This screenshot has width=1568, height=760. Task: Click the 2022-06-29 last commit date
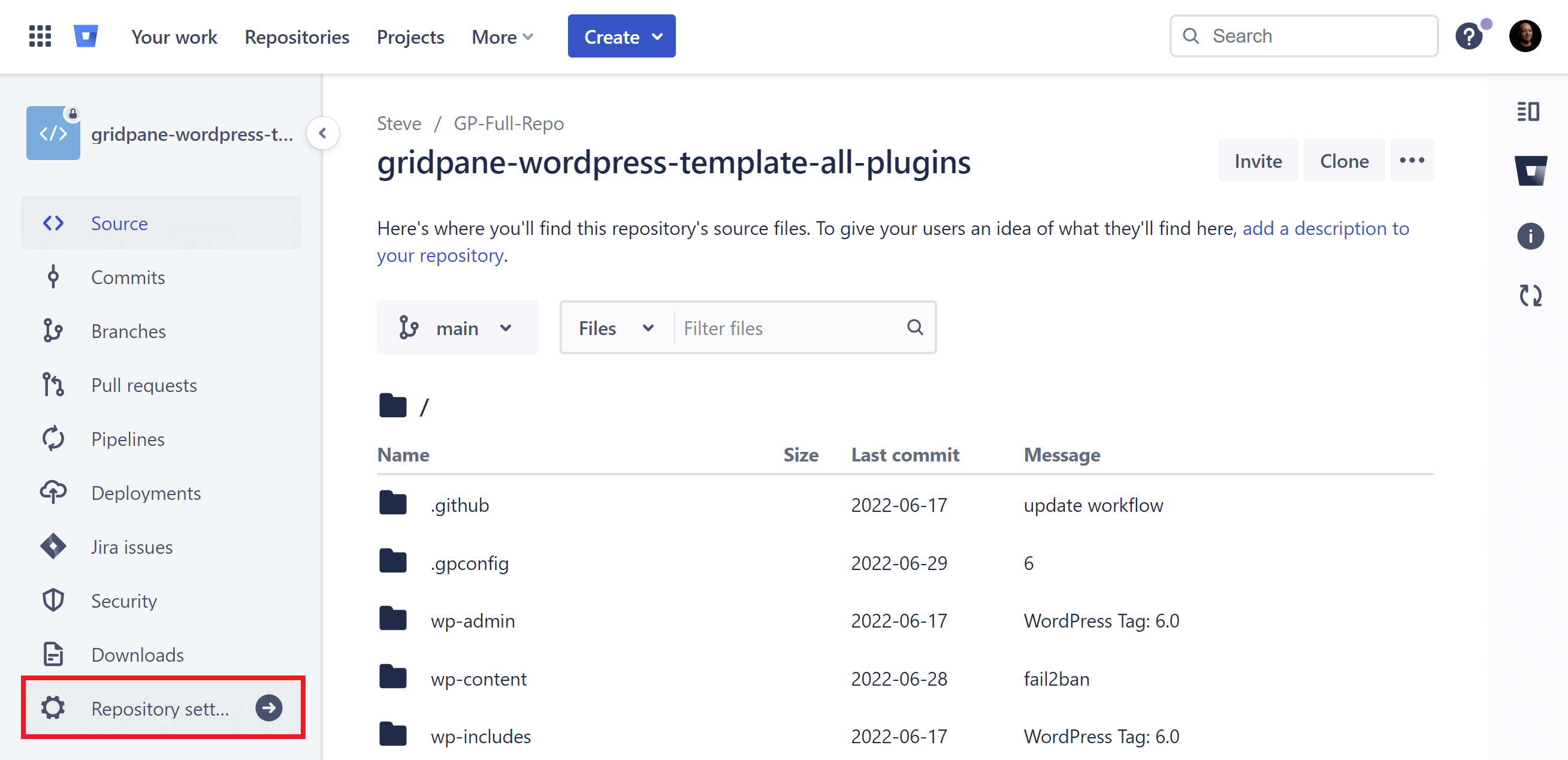tap(899, 563)
